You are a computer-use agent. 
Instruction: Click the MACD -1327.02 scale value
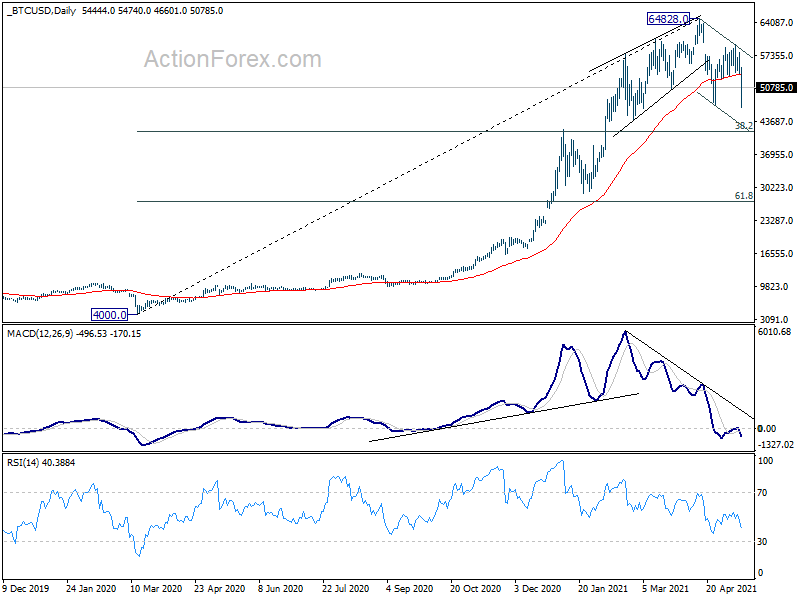774,445
